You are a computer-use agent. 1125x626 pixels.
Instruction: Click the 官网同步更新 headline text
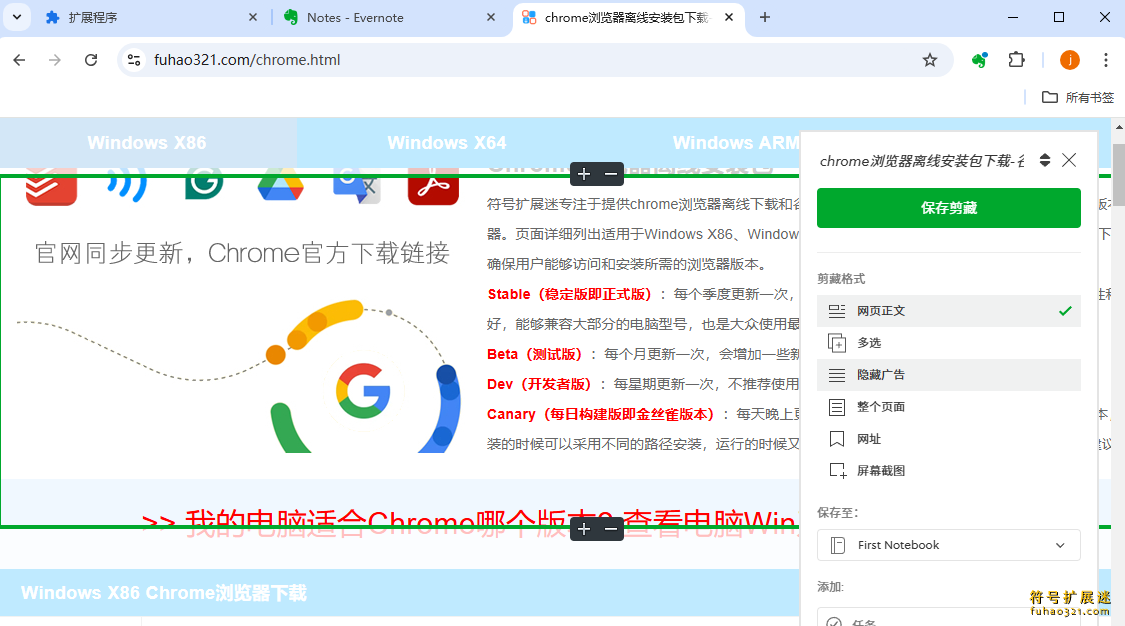click(242, 253)
